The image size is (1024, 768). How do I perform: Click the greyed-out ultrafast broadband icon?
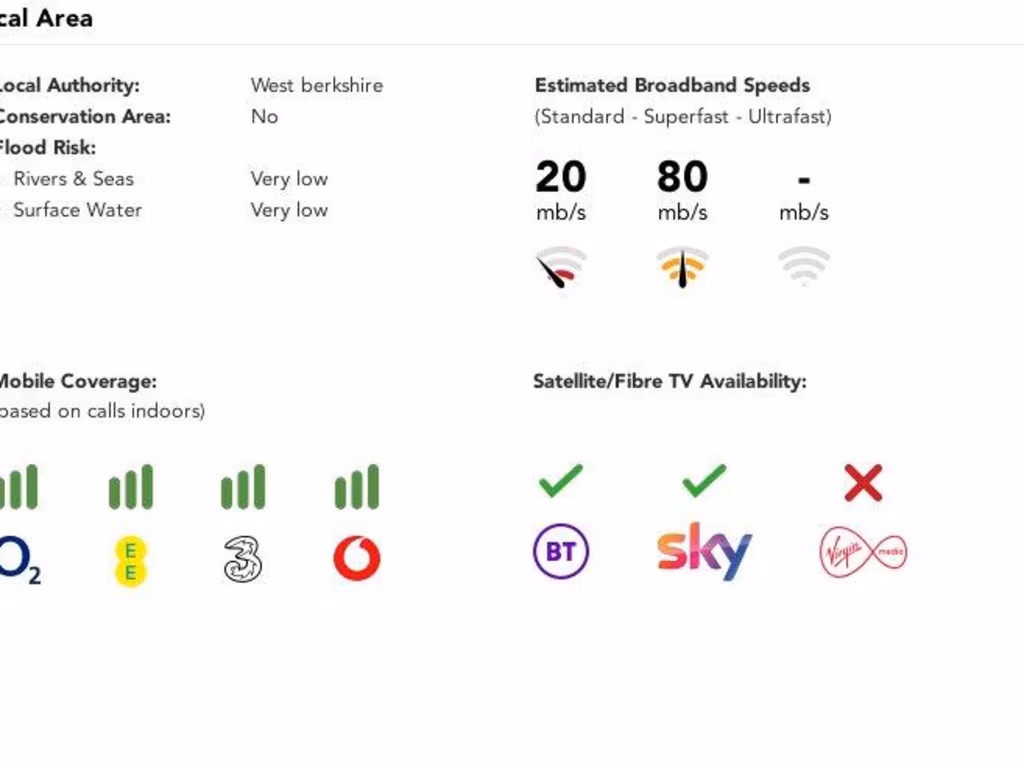click(x=804, y=266)
